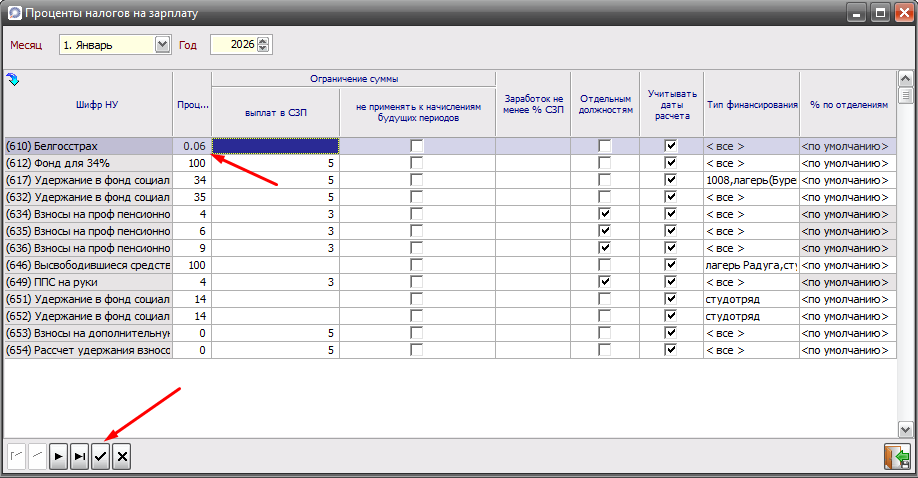The height and width of the screenshot is (478, 918).
Task: Go to next record arrow button
Action: pos(59,457)
